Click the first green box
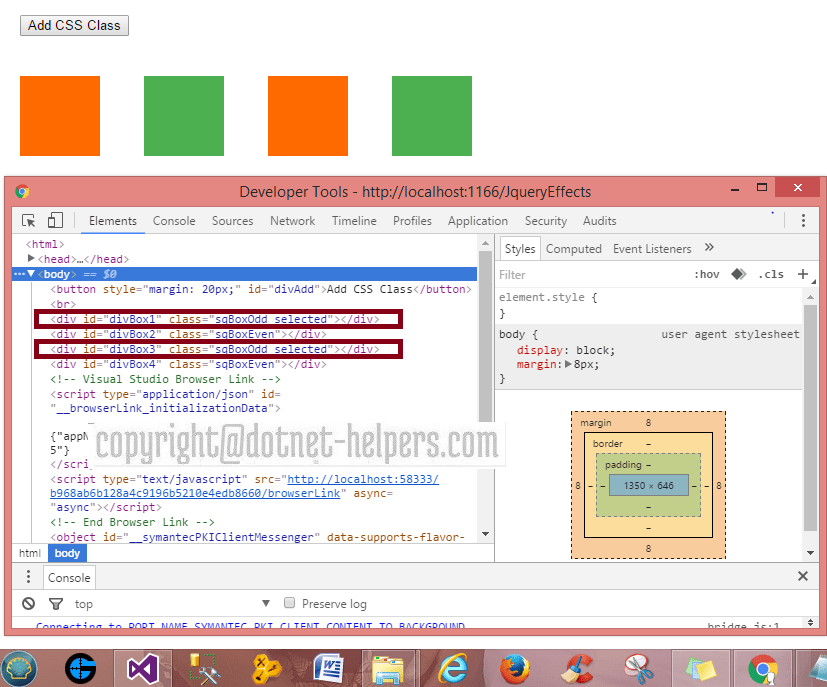Screen dimensions: 827x687 tap(184, 116)
